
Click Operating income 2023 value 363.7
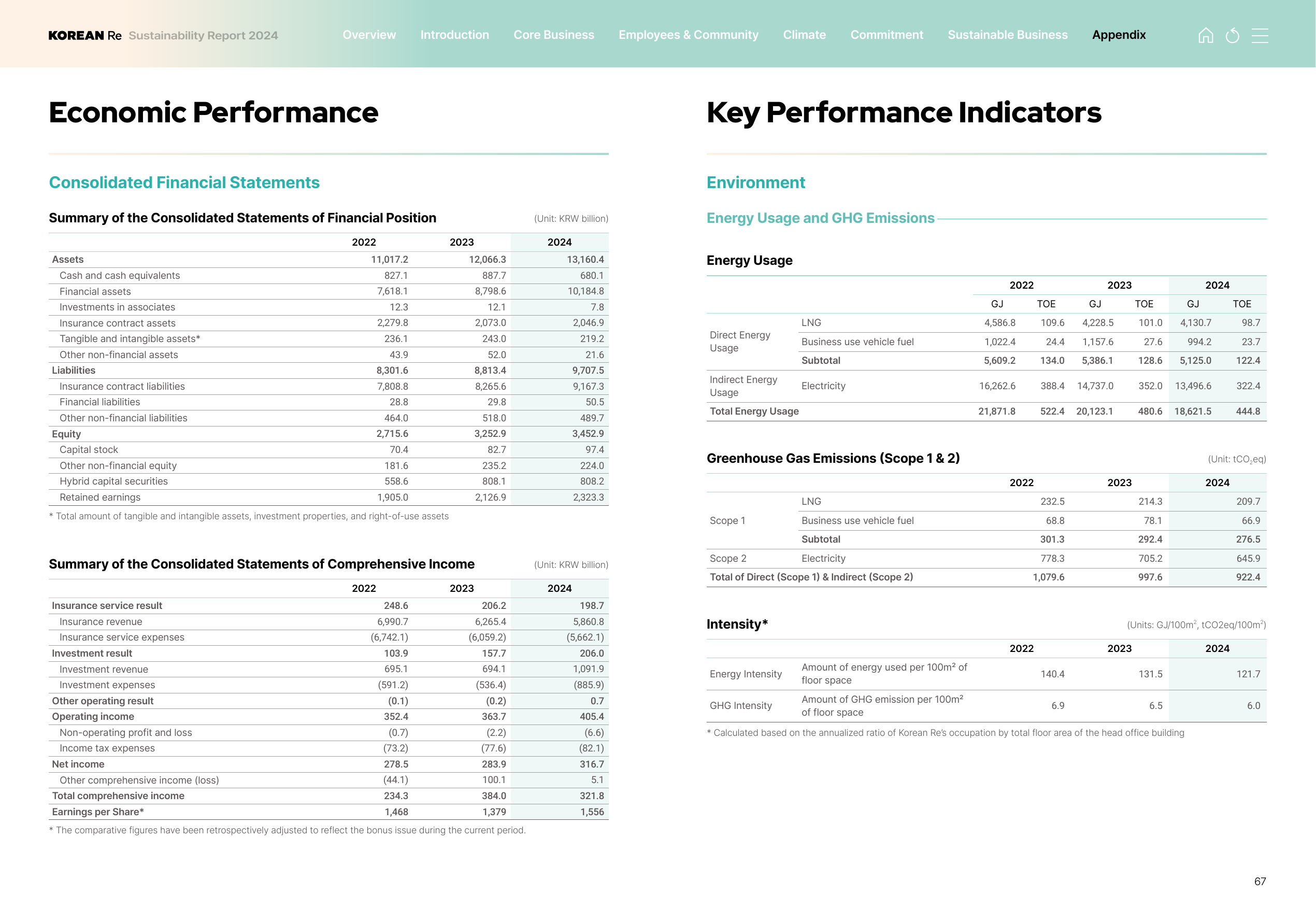pos(493,717)
